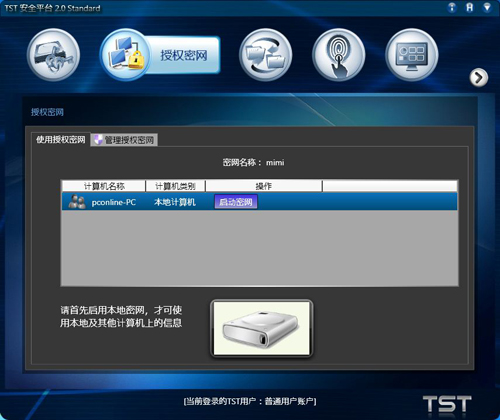The image size is (500, 420).
Task: Click the disk drive thumbnail image
Action: 262,328
